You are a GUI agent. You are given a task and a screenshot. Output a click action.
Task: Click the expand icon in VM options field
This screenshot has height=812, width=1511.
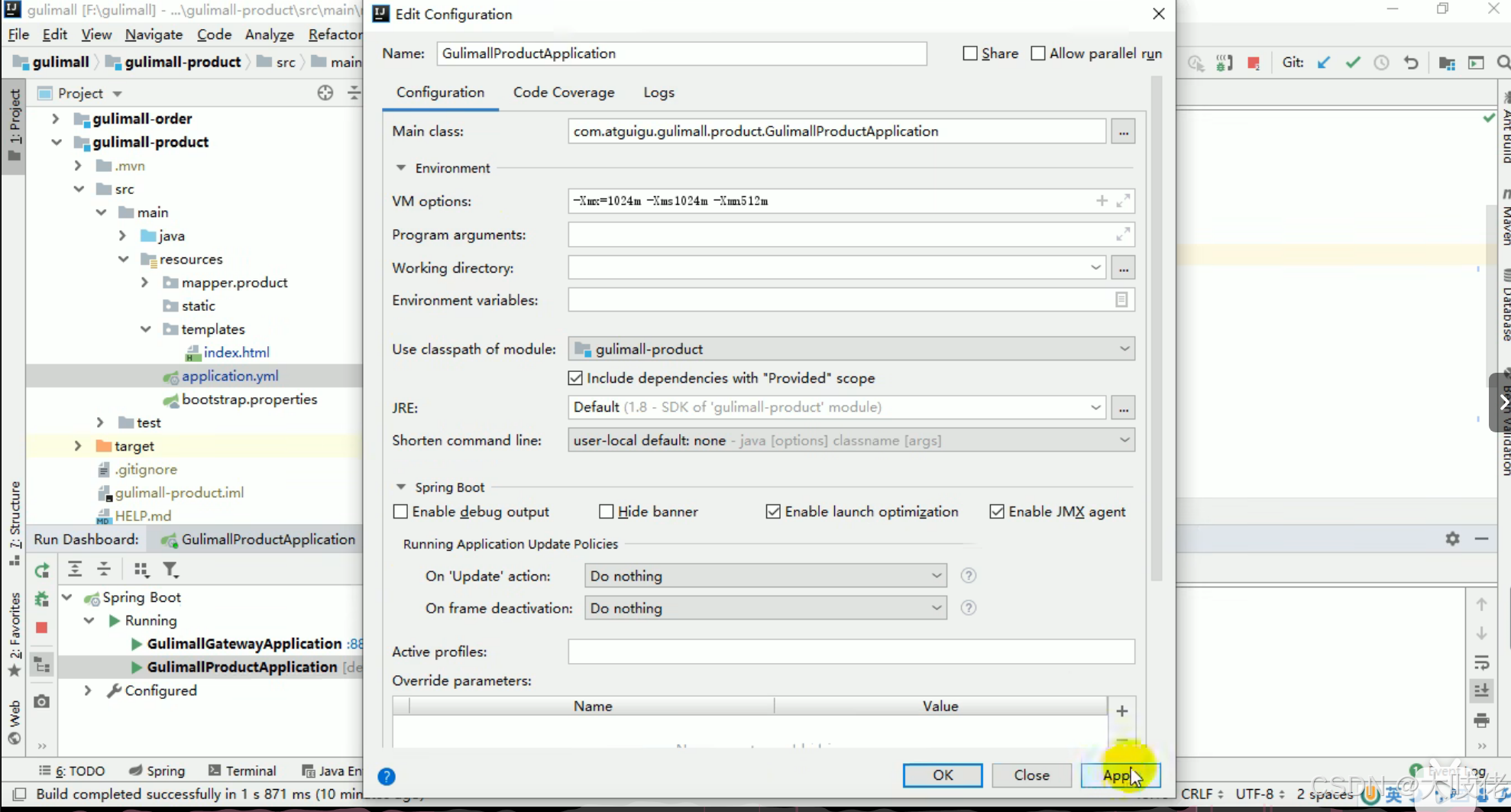pyautogui.click(x=1123, y=201)
